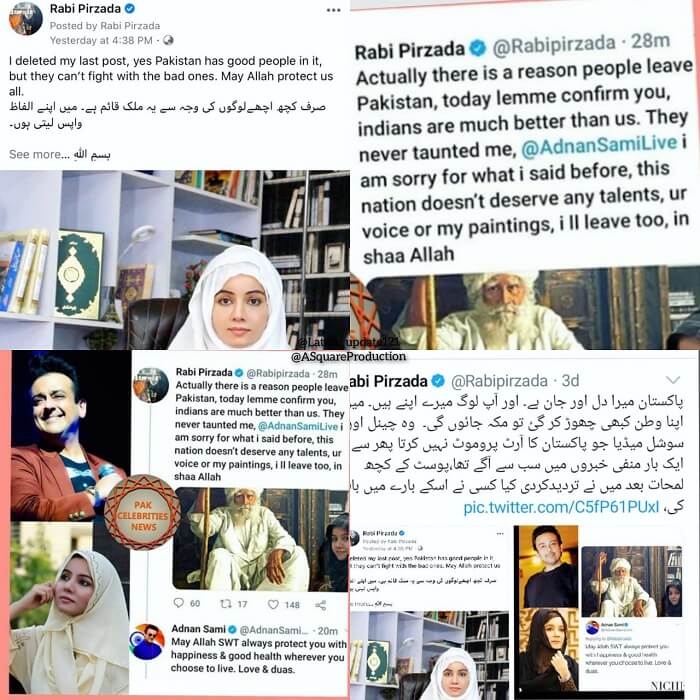Open the three-dot menu on Facebook post

tap(333, 10)
